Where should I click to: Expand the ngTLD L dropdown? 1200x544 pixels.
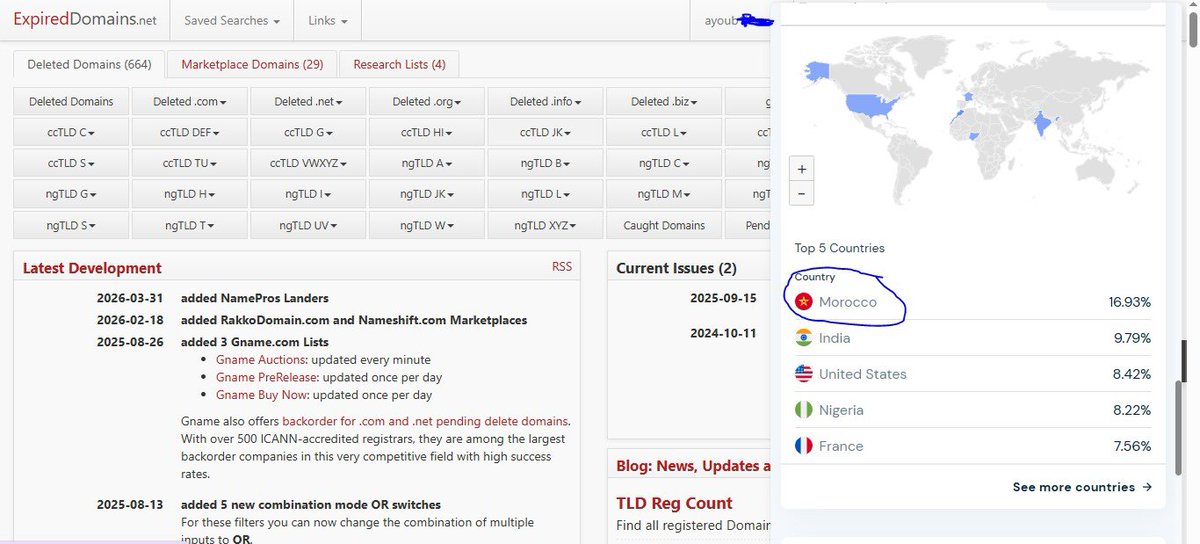click(x=545, y=194)
